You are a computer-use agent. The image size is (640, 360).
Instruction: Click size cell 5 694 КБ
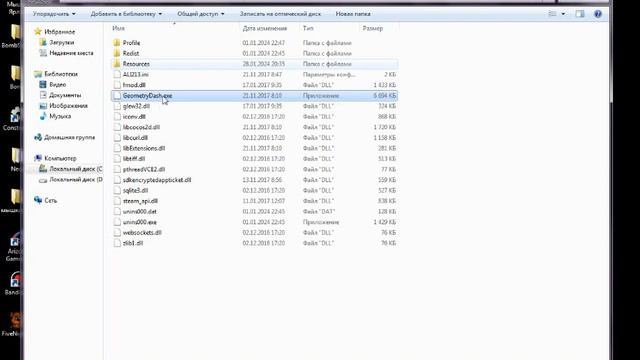pos(384,96)
